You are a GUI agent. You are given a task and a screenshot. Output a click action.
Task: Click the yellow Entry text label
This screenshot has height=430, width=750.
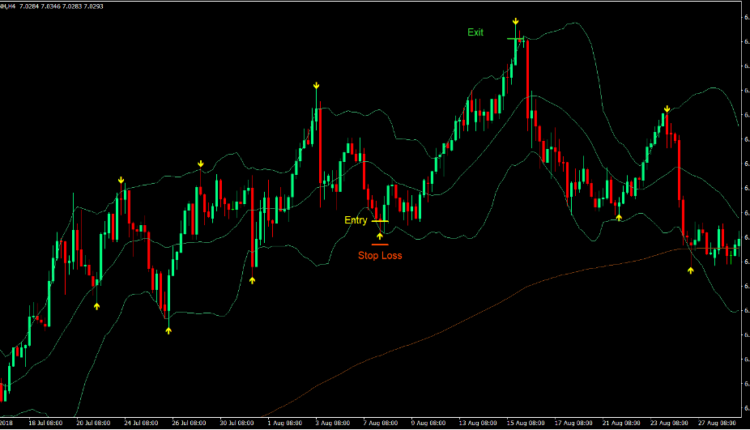click(356, 220)
